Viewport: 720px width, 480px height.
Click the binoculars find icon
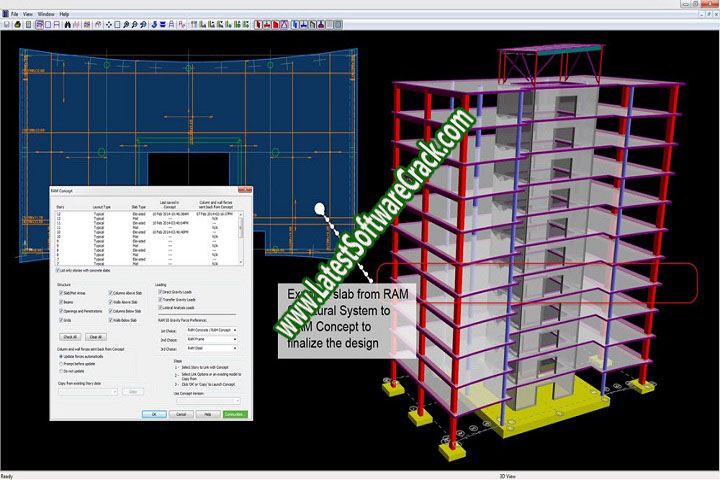tap(68, 24)
